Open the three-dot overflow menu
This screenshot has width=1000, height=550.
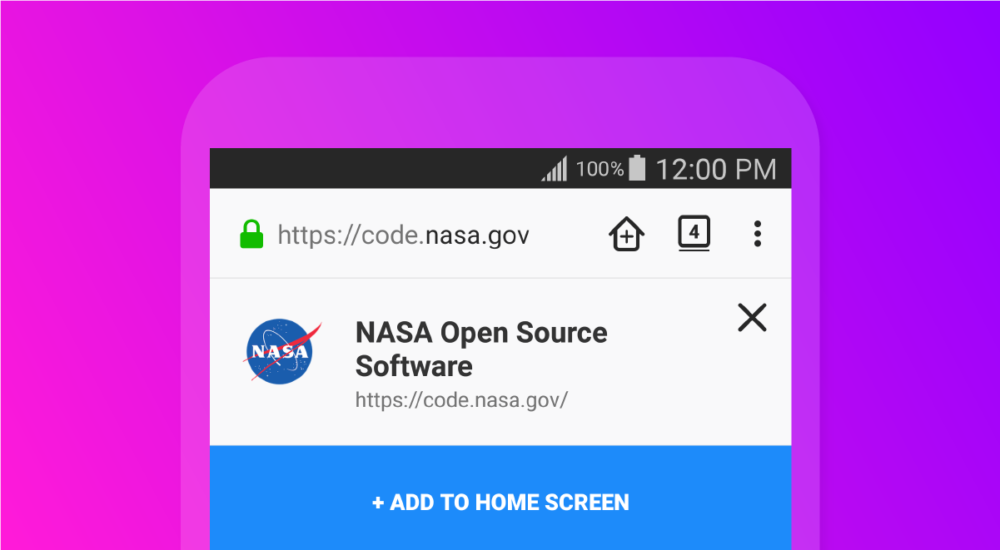click(x=757, y=234)
